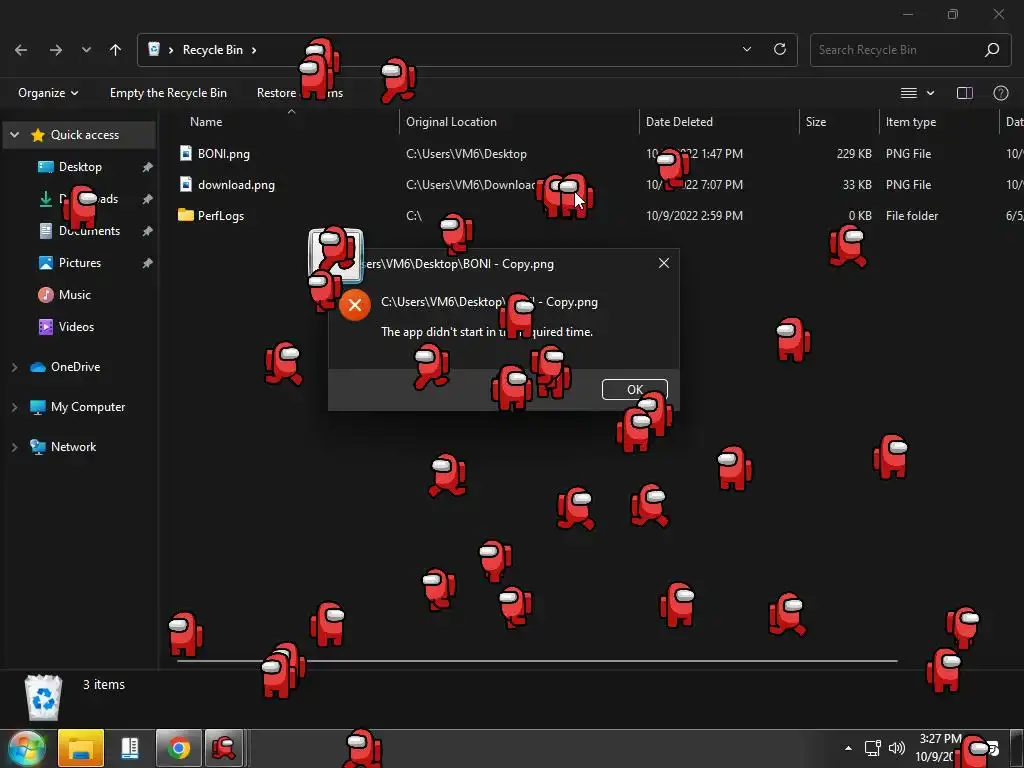This screenshot has height=768, width=1024.
Task: Show hidden system tray icons
Action: tap(848, 748)
